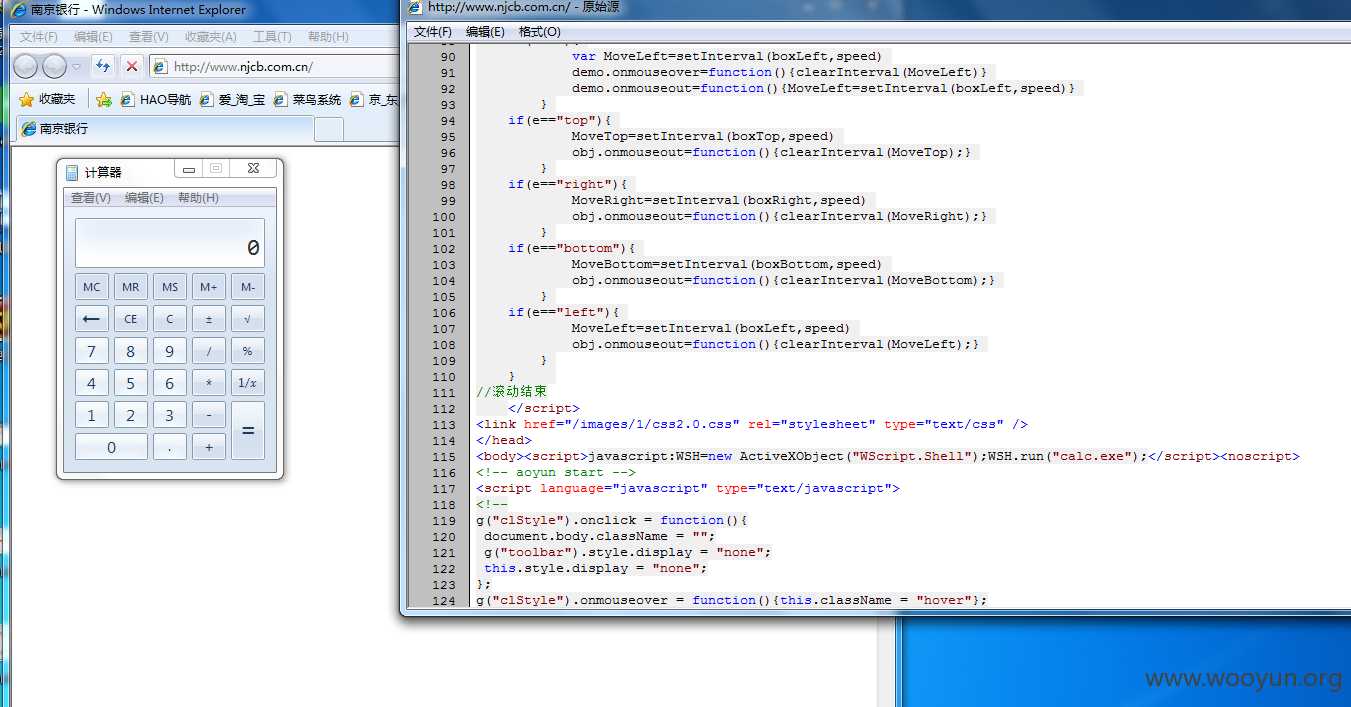Click the calculator decimal point button
Screen dimensions: 1351x707
click(170, 447)
